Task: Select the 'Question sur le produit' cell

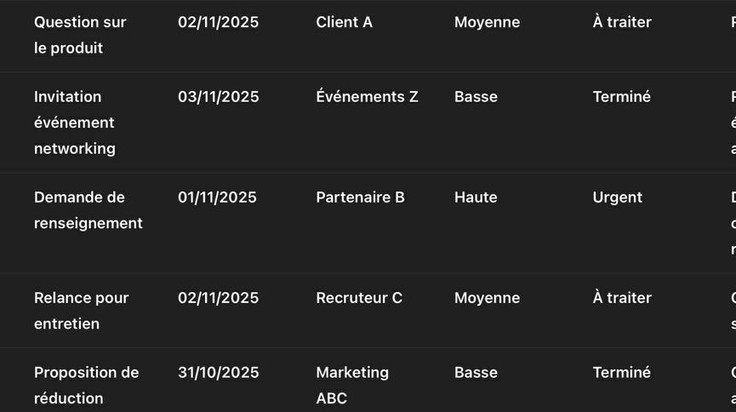Action: pyautogui.click(x=80, y=35)
